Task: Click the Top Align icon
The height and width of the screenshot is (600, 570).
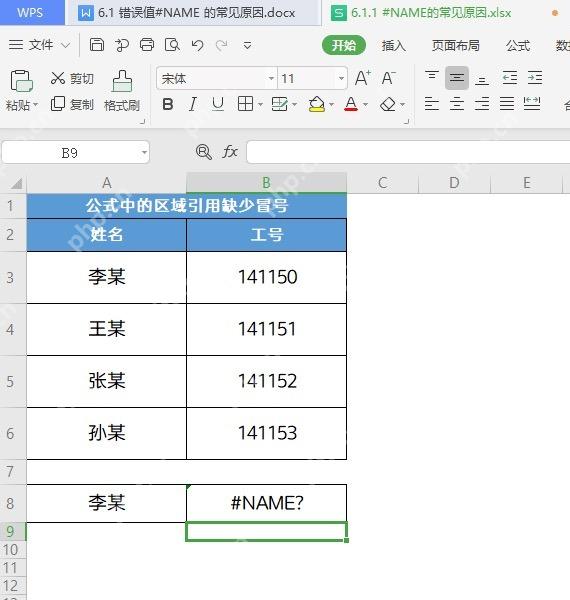Action: pos(432,77)
